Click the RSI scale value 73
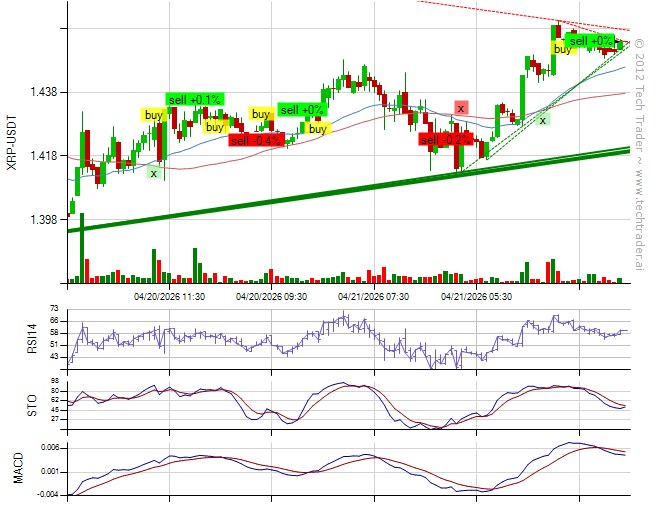 (54, 309)
